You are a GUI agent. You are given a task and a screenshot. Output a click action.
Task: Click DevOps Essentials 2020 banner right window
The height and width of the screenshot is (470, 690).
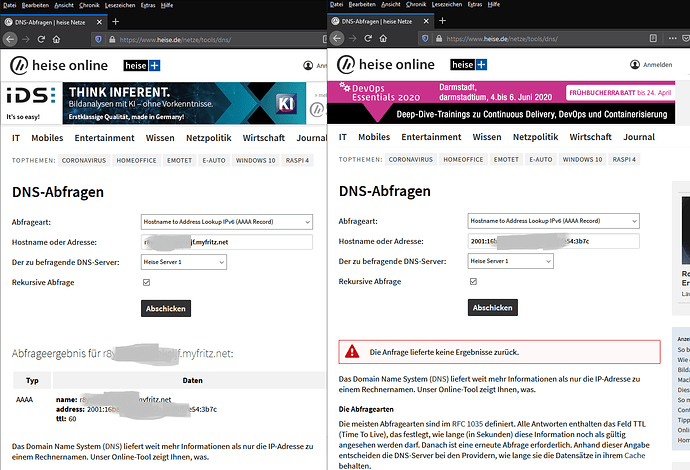point(501,102)
